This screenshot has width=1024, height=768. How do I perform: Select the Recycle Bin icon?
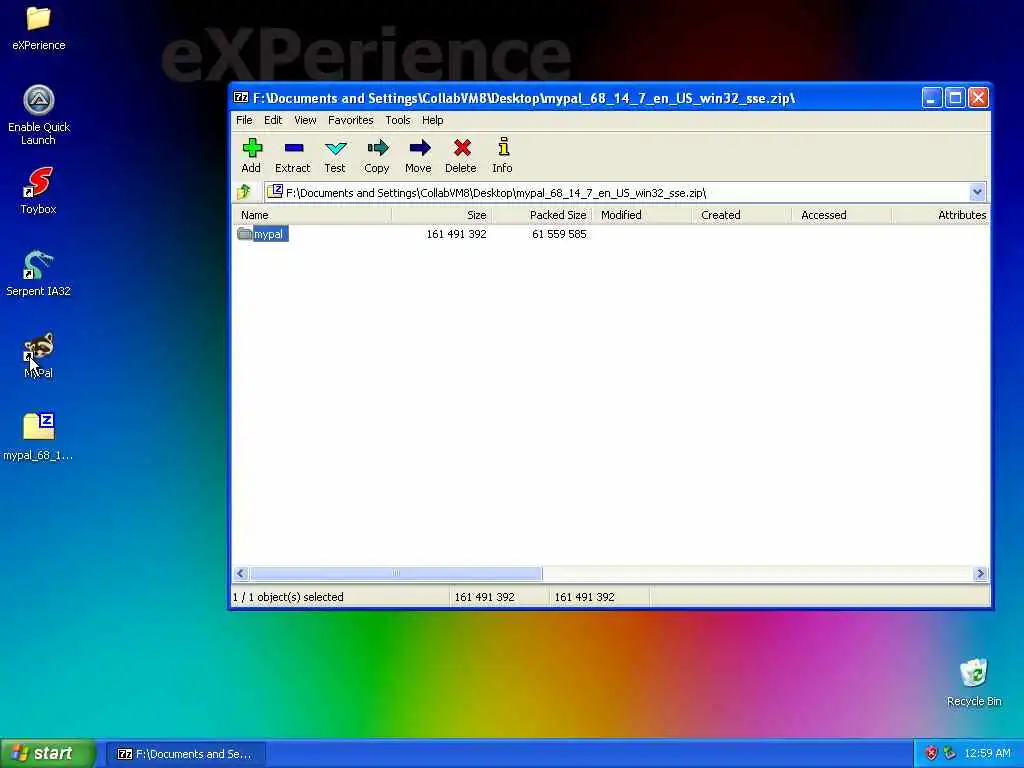(974, 682)
